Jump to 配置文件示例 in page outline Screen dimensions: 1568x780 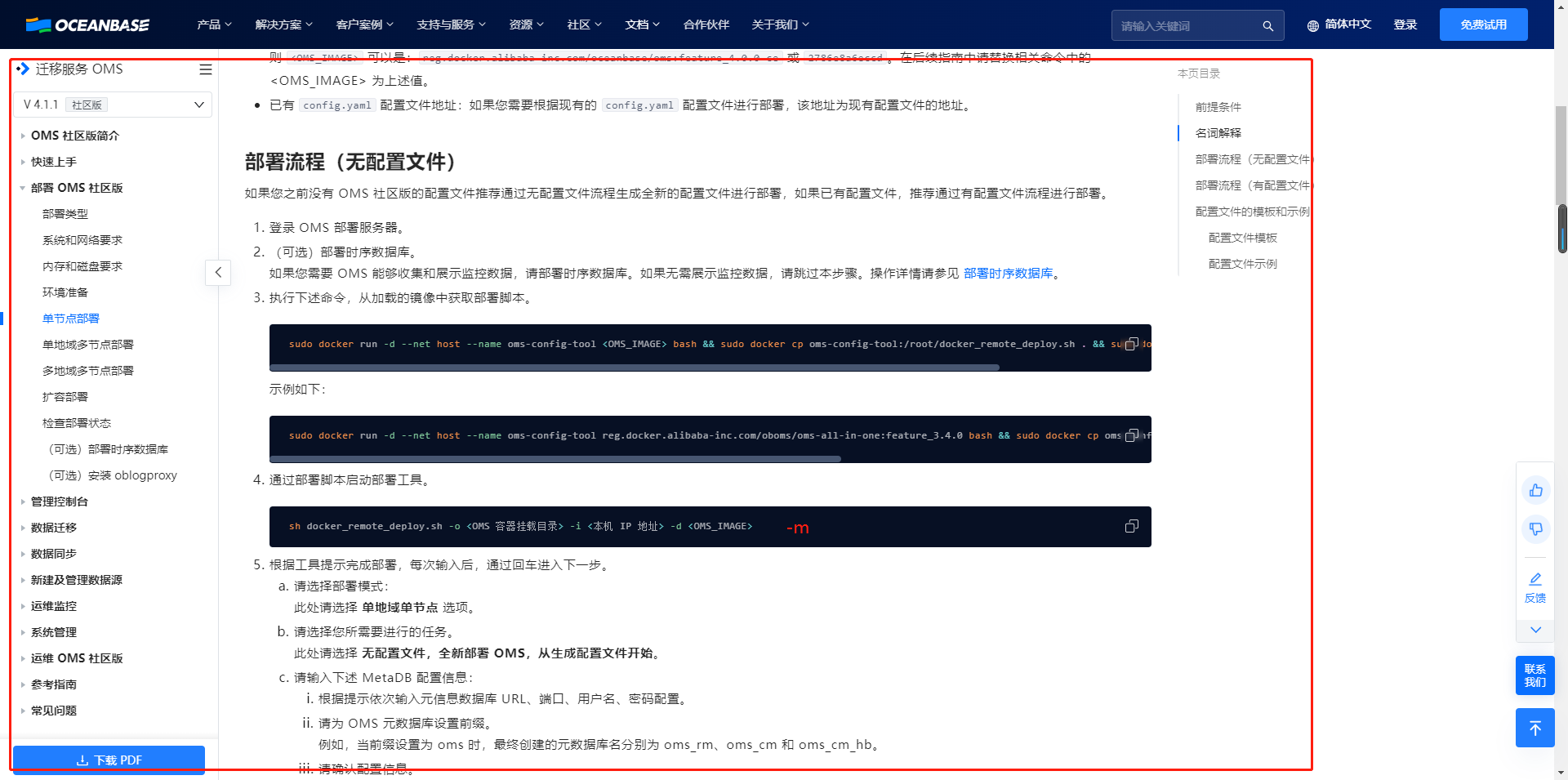1243,264
